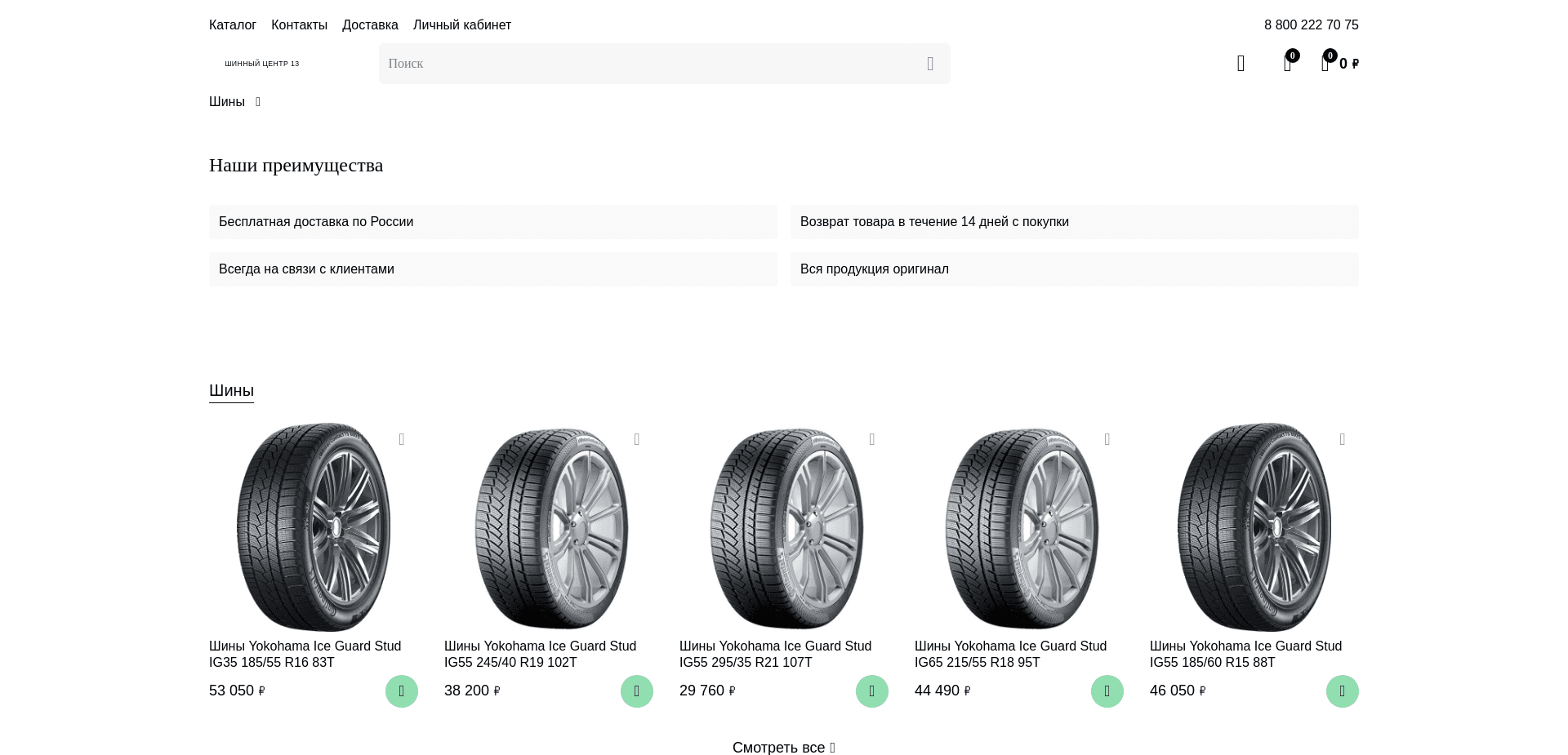Open the Доставка menu item

tap(370, 25)
